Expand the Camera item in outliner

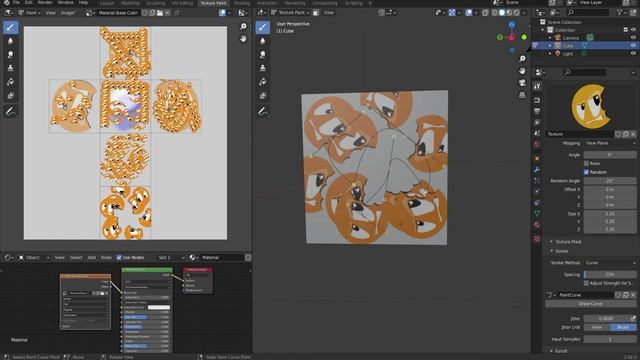[550, 38]
